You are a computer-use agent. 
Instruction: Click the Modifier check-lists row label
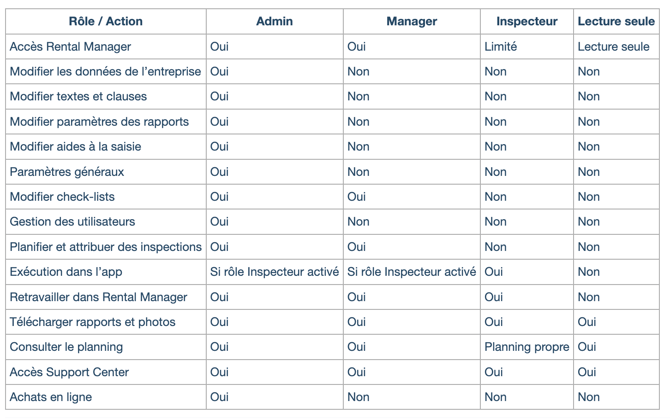[62, 197]
